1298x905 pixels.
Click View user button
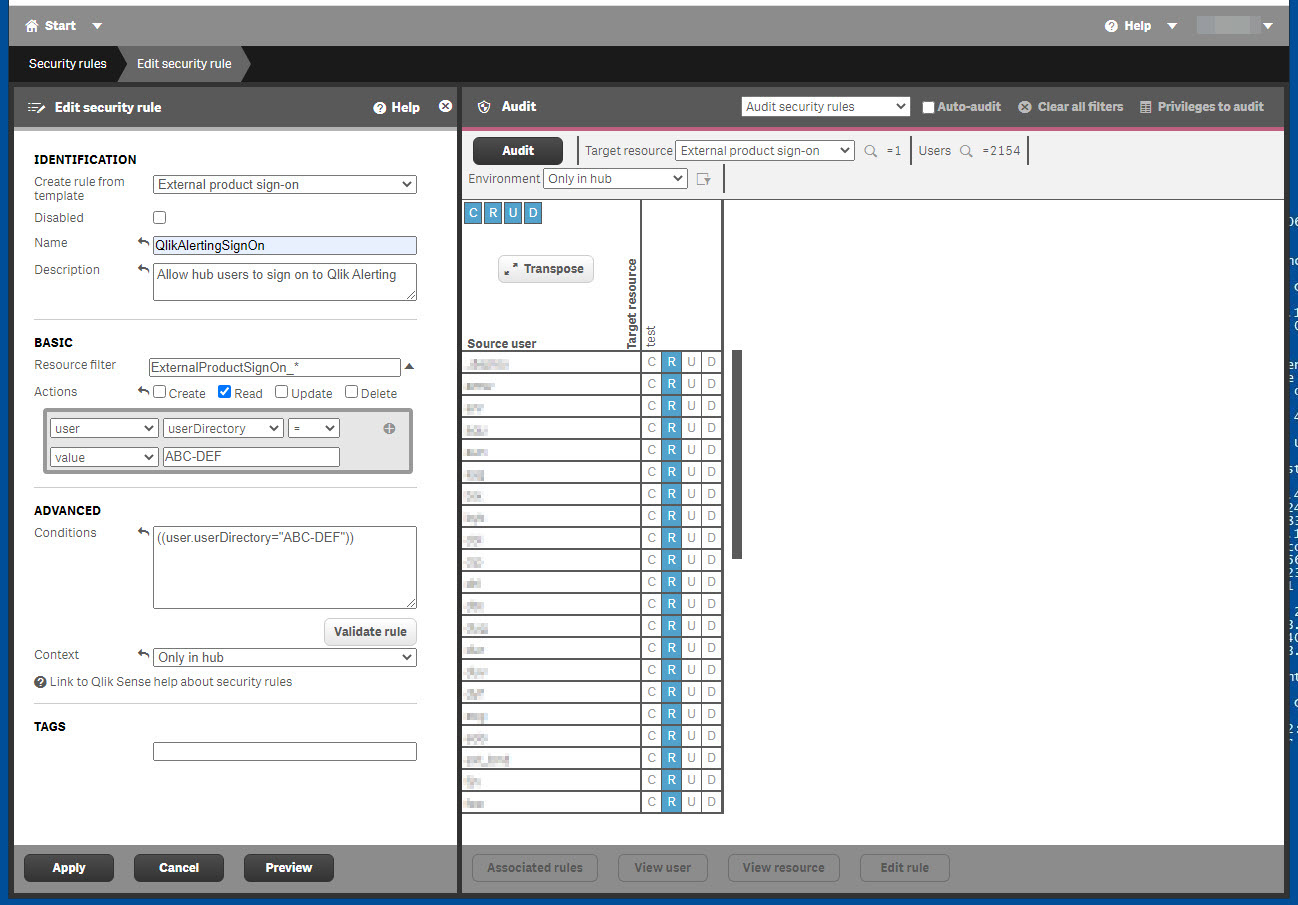coord(663,868)
